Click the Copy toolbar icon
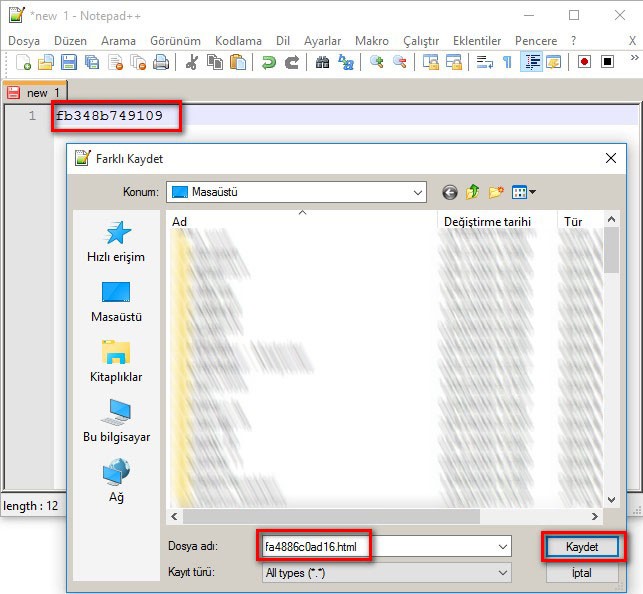 tap(215, 62)
